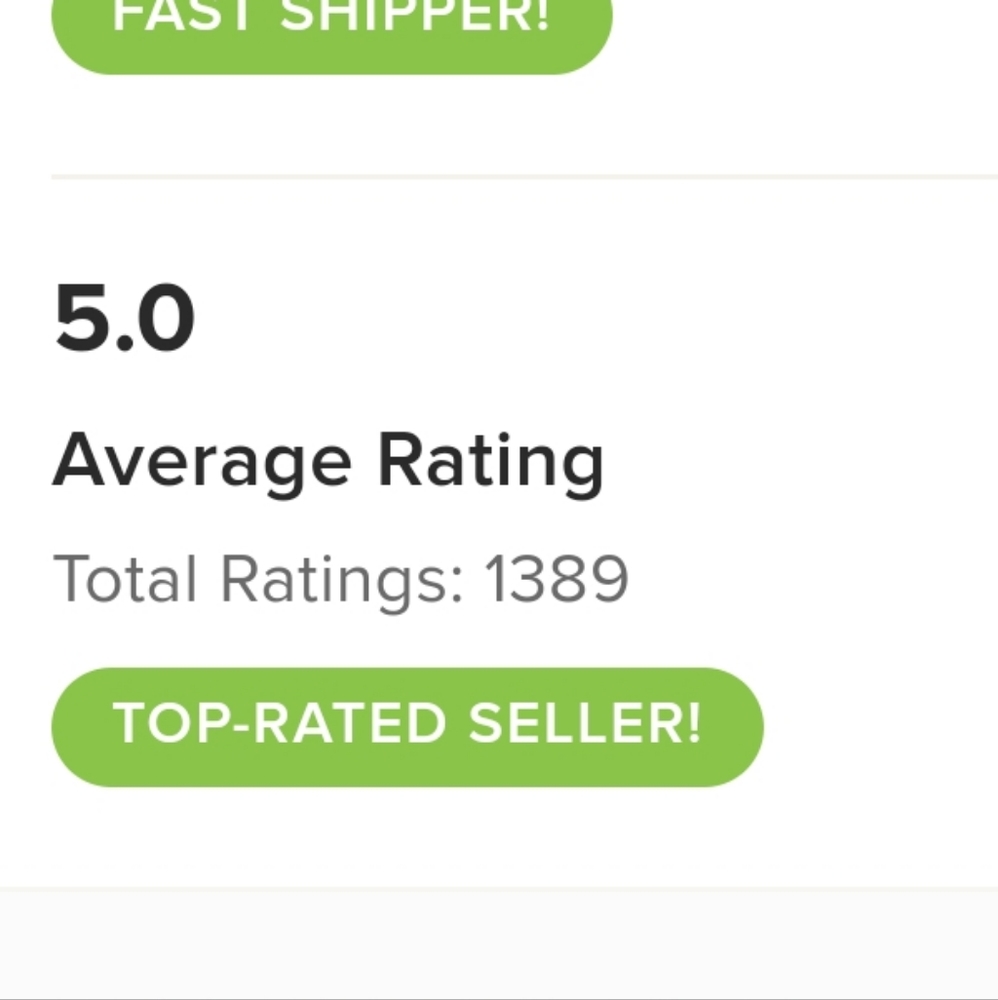Click the word "Average" in the heading
The image size is (998, 1000).
pos(202,464)
